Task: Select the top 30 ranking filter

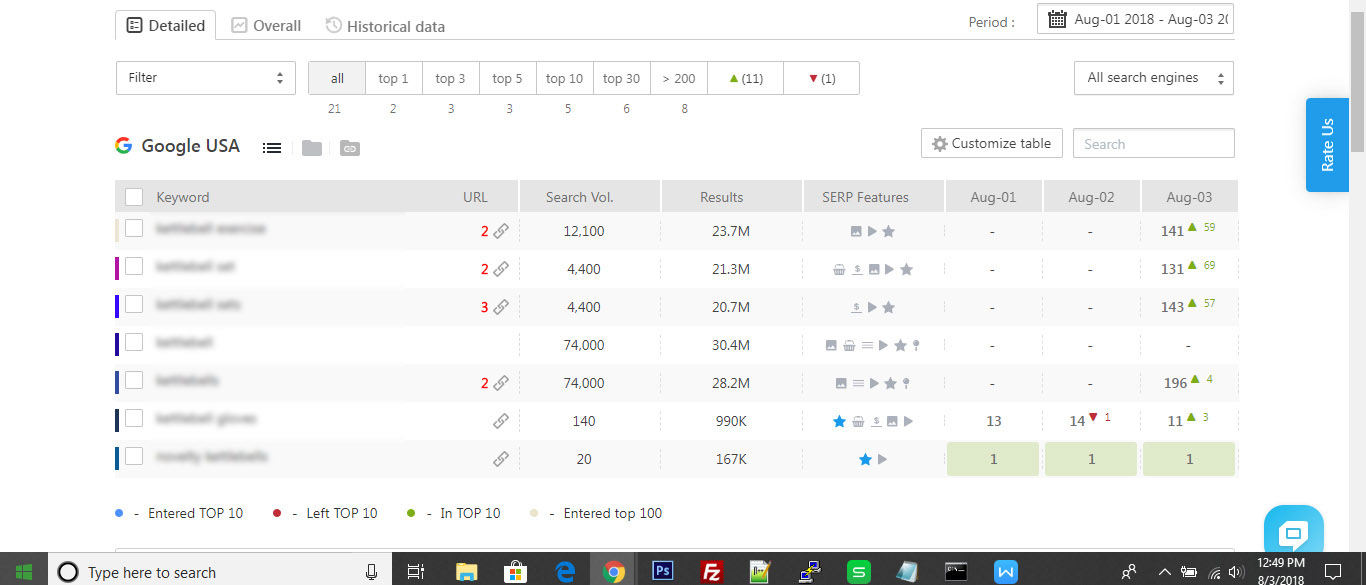Action: point(622,78)
